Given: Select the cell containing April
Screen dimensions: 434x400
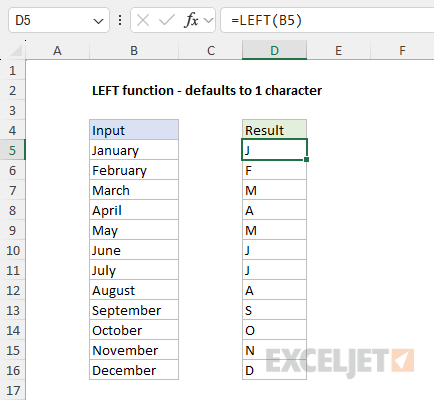Looking at the screenshot, I should coord(134,210).
